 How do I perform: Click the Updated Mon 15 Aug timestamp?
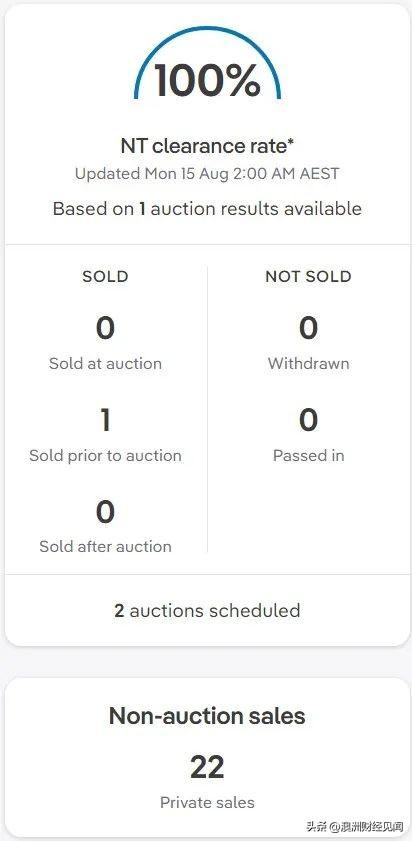(x=207, y=174)
